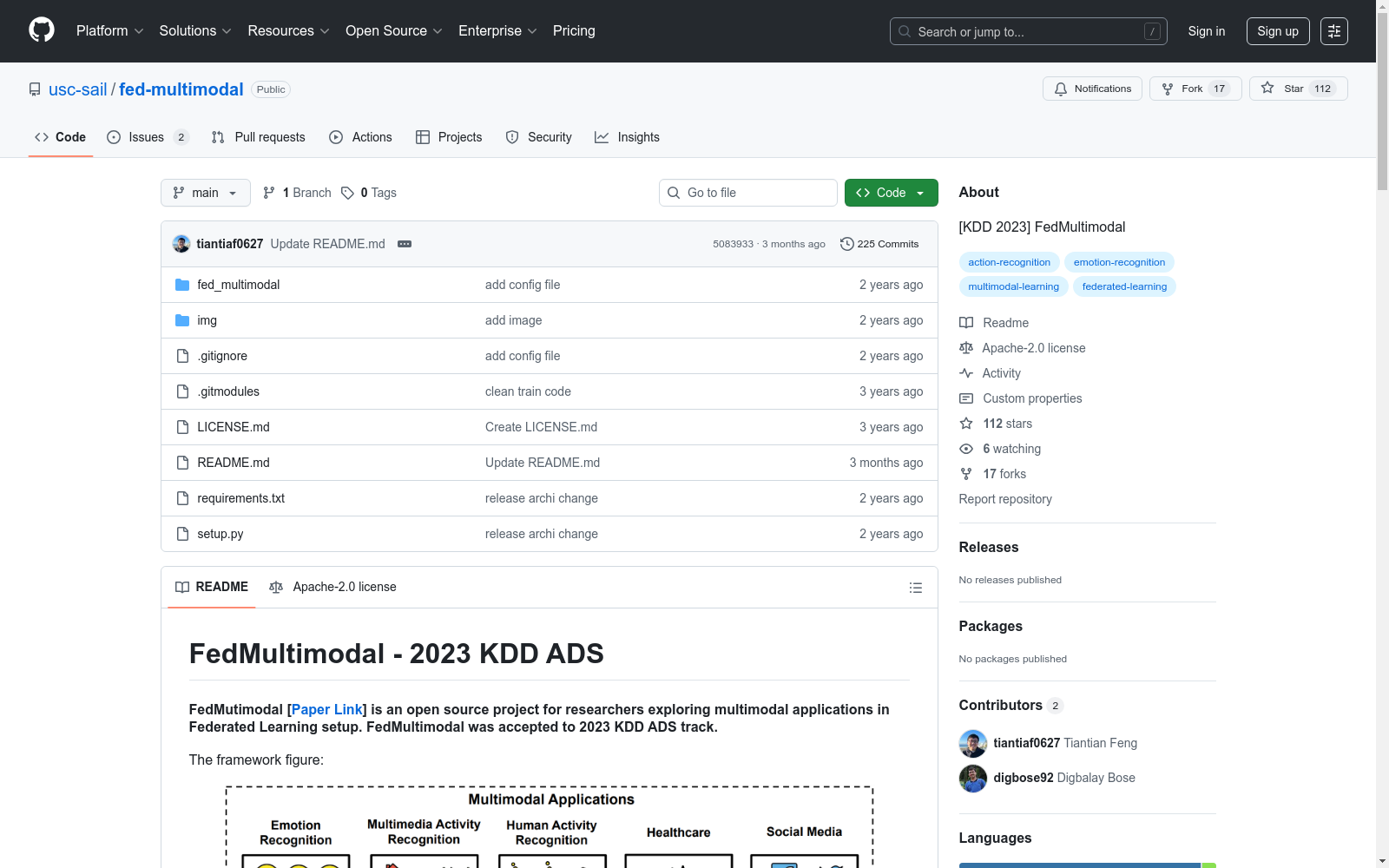This screenshot has height=868, width=1389.
Task: Open the Paper Link hyperlink
Action: (327, 710)
